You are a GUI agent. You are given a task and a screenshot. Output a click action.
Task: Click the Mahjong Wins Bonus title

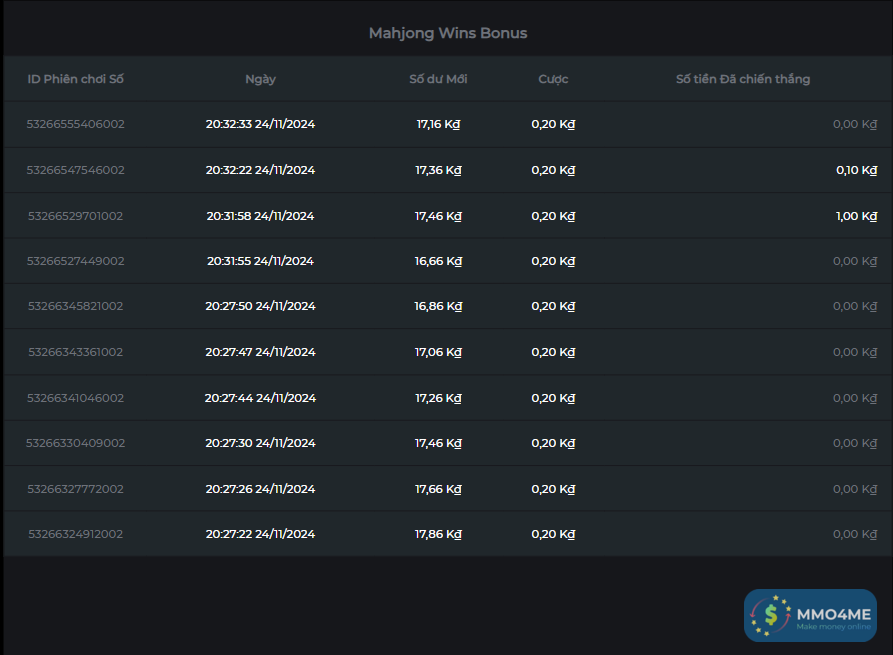click(x=447, y=33)
